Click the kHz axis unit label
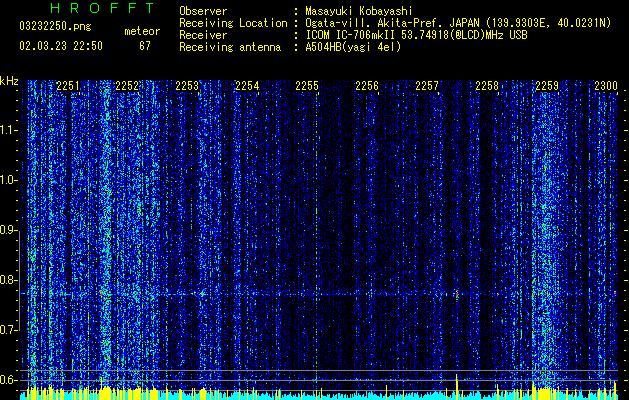629x400 pixels. [x=9, y=81]
